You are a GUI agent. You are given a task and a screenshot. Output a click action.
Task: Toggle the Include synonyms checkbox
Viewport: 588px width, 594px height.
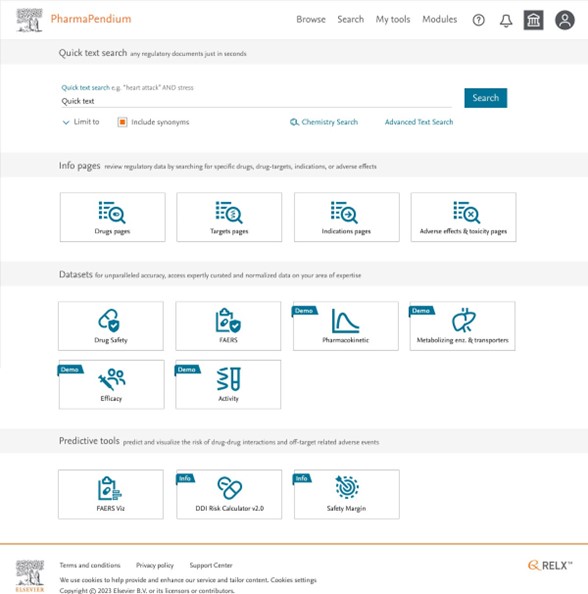[122, 122]
